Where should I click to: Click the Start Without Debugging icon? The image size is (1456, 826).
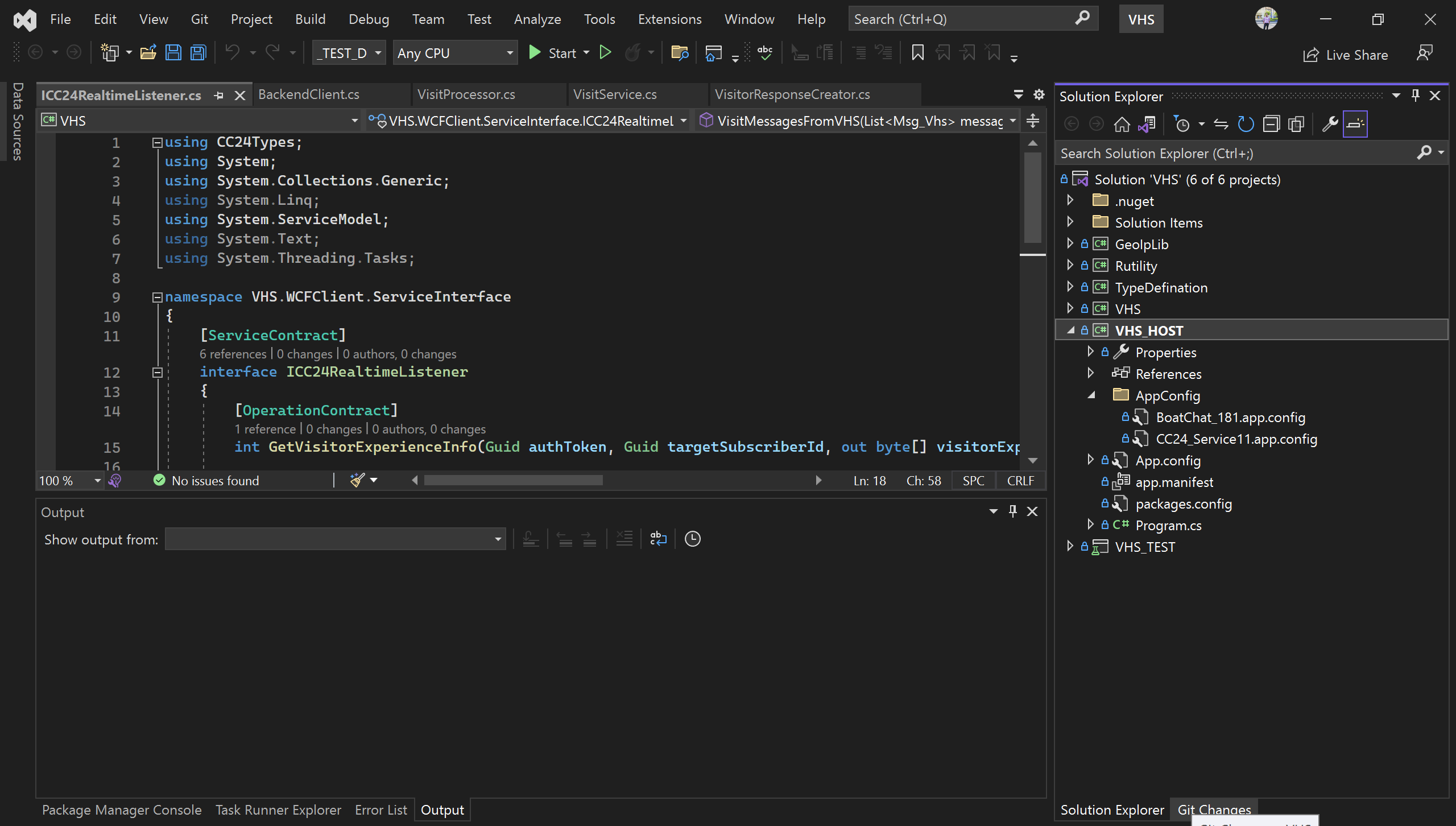coord(605,53)
